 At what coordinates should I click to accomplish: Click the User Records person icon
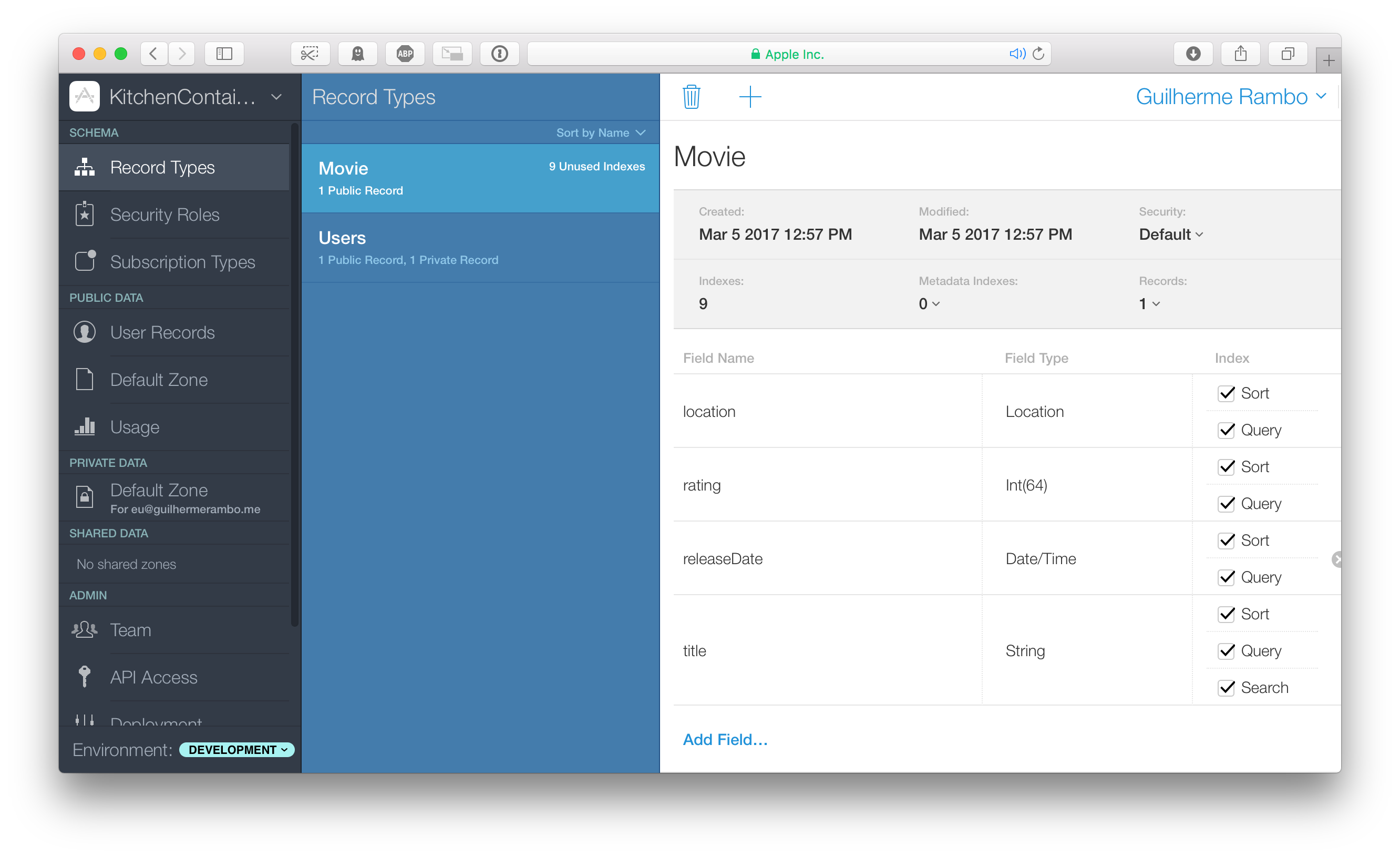coord(85,332)
